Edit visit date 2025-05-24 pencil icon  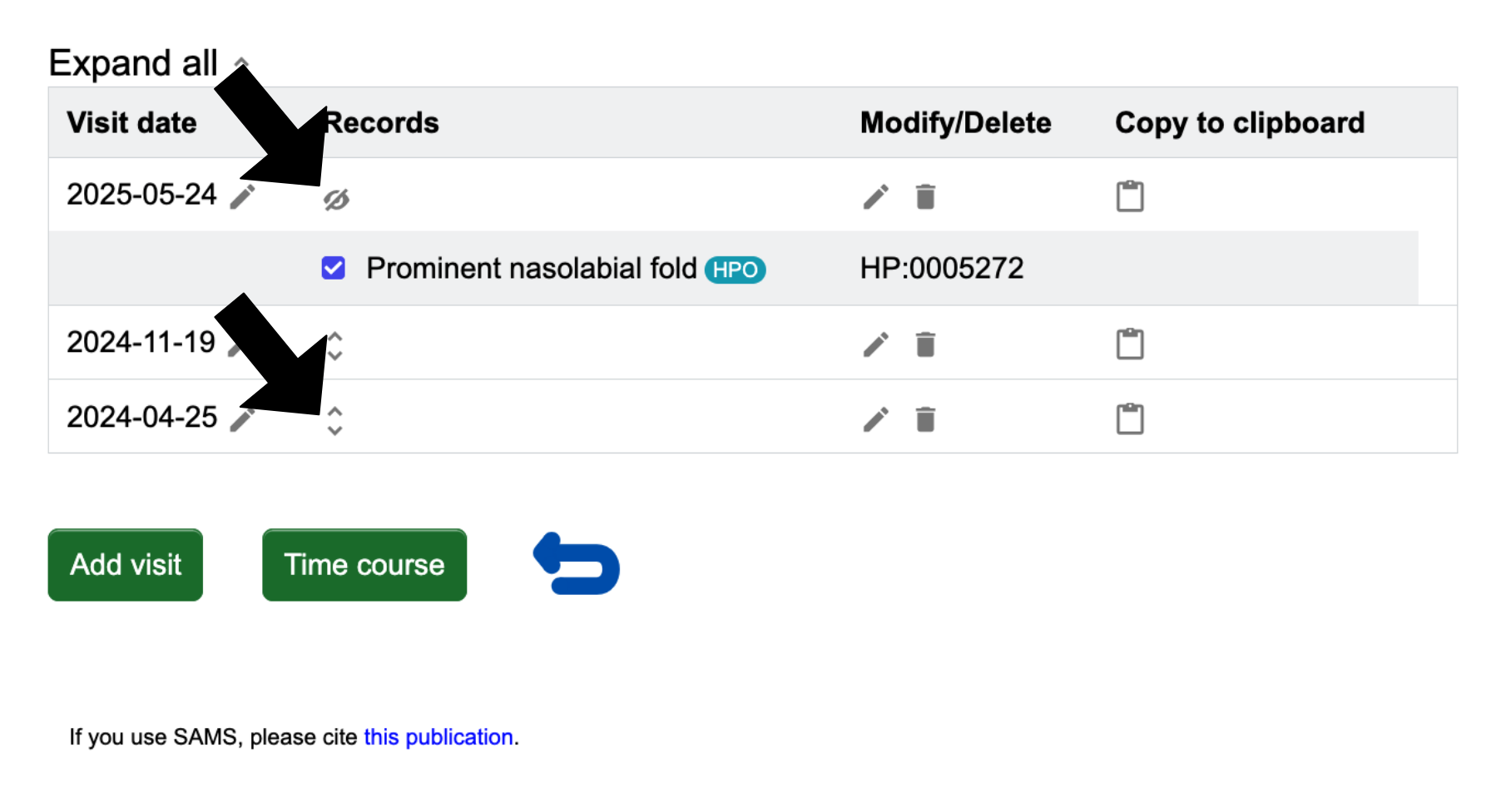click(242, 197)
